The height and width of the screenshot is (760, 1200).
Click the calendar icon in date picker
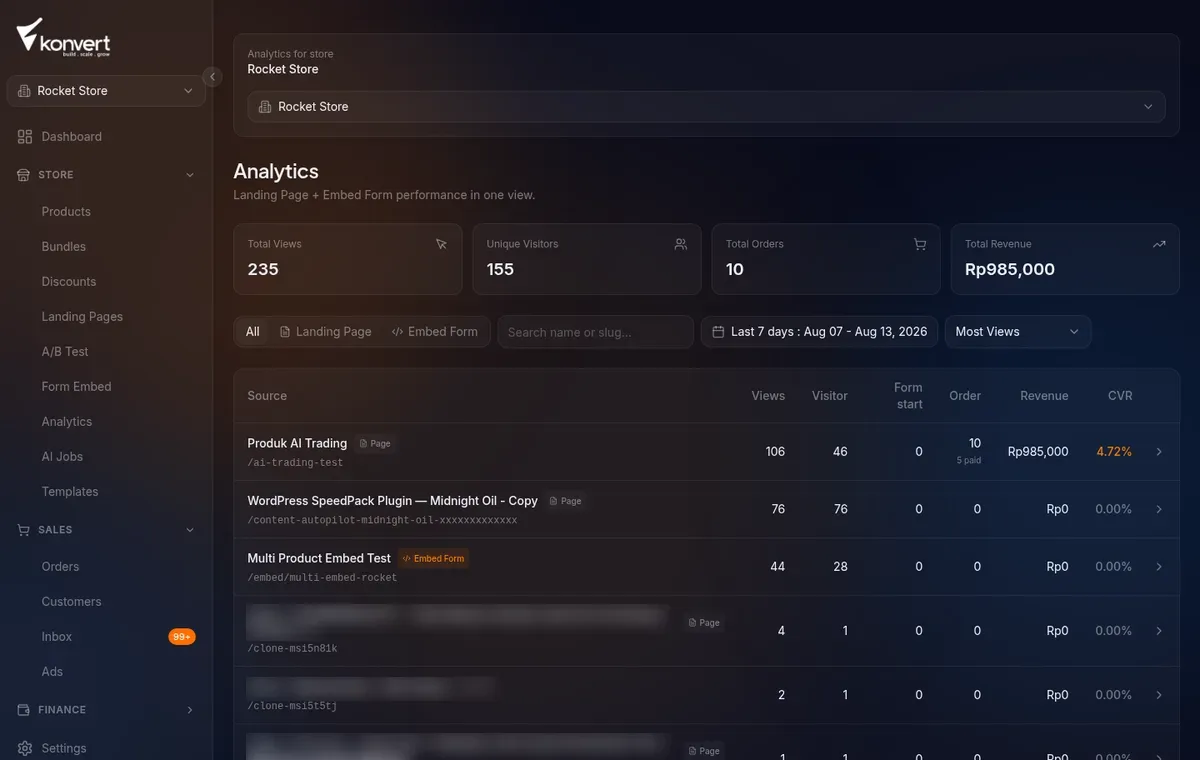[718, 332]
